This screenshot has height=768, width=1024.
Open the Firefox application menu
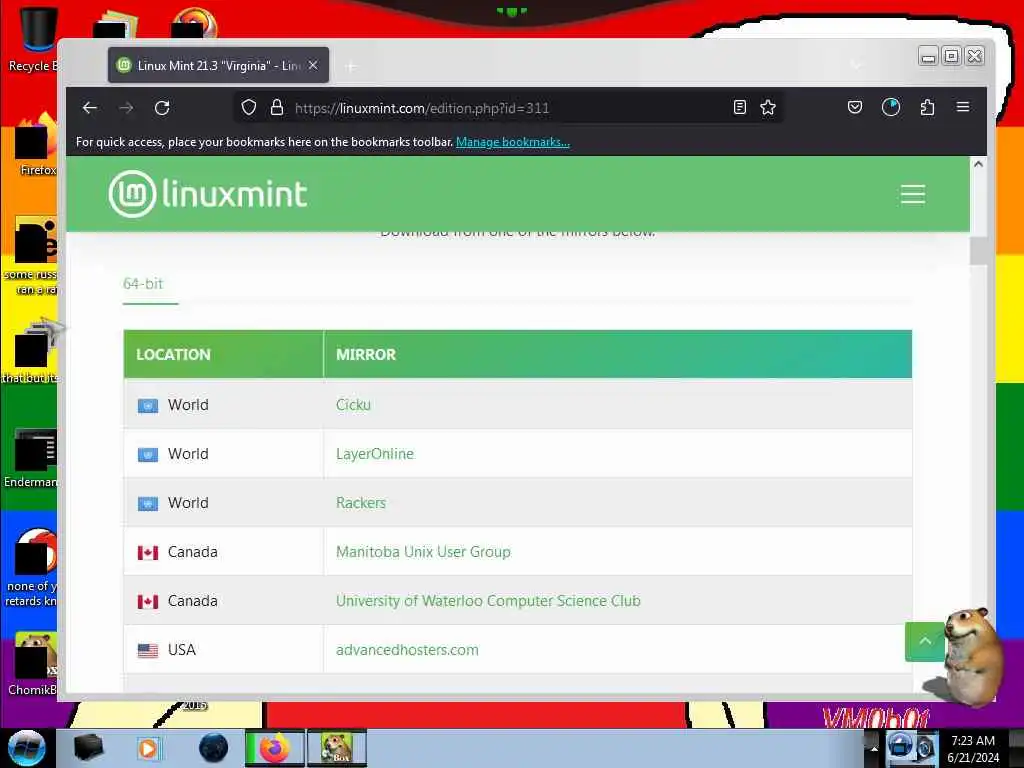[x=963, y=107]
